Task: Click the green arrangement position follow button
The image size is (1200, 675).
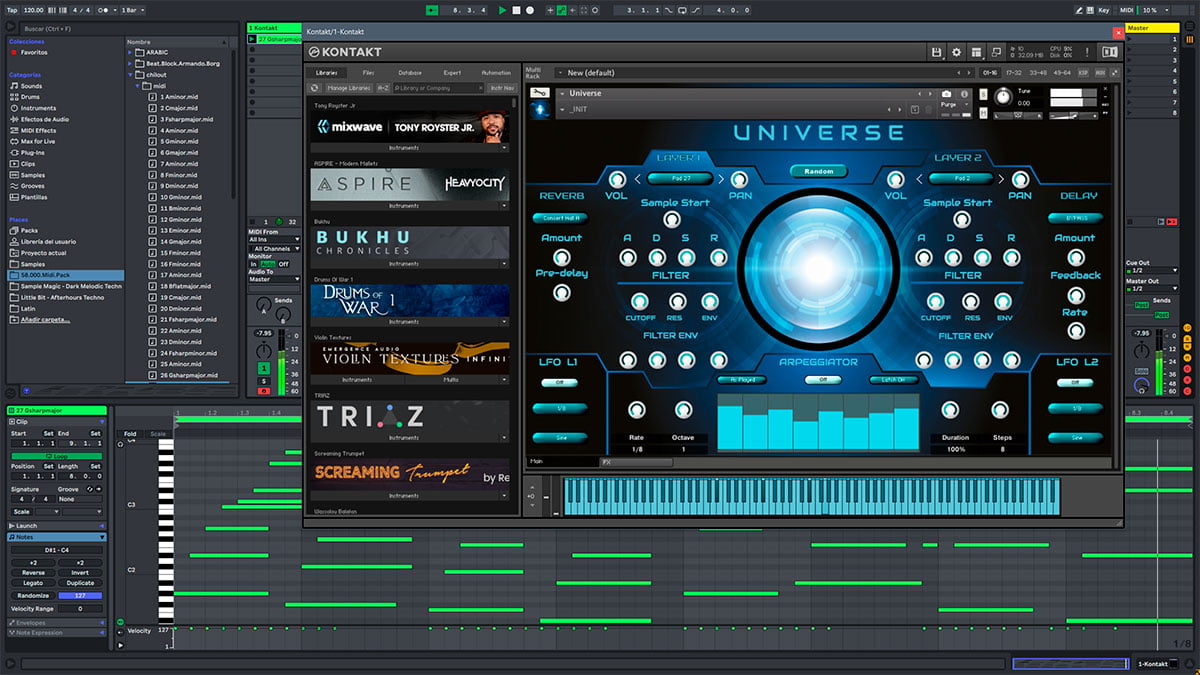Action: (431, 10)
